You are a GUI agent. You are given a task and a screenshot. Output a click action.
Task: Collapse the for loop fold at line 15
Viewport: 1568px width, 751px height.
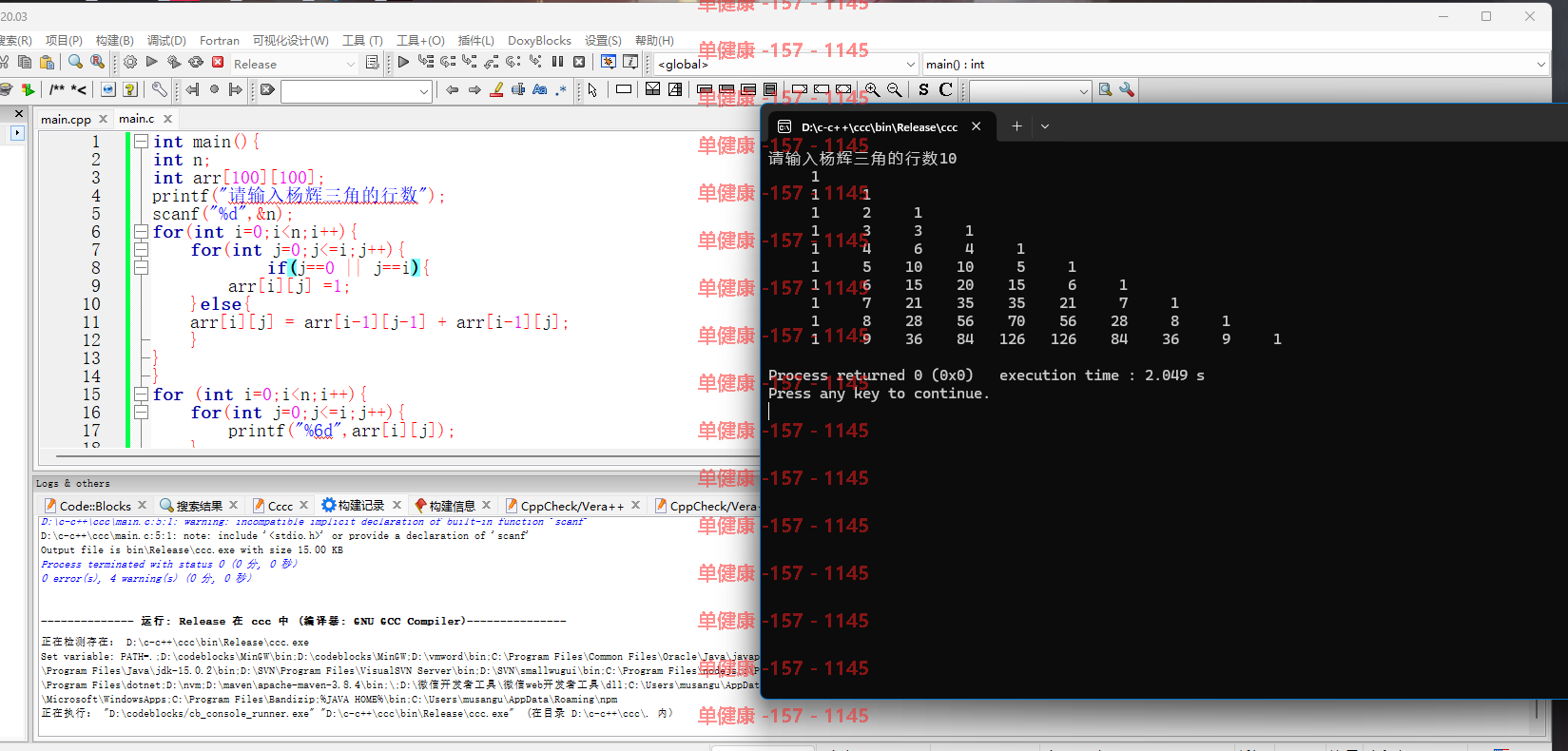coord(141,395)
